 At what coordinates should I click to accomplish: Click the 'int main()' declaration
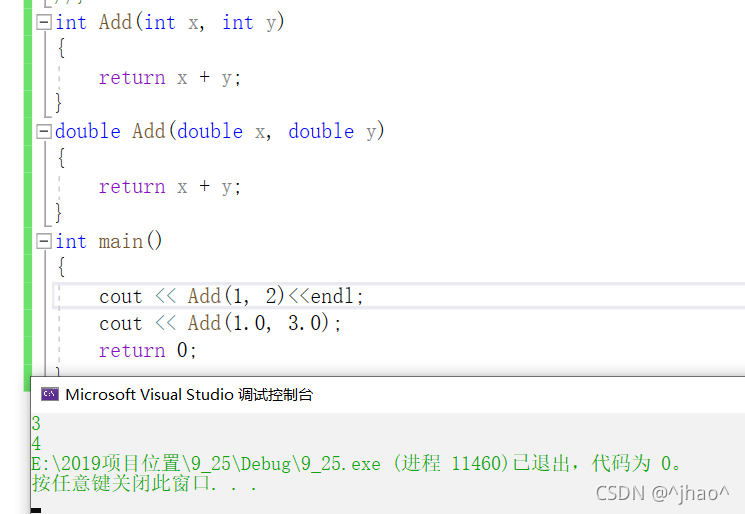(x=109, y=241)
